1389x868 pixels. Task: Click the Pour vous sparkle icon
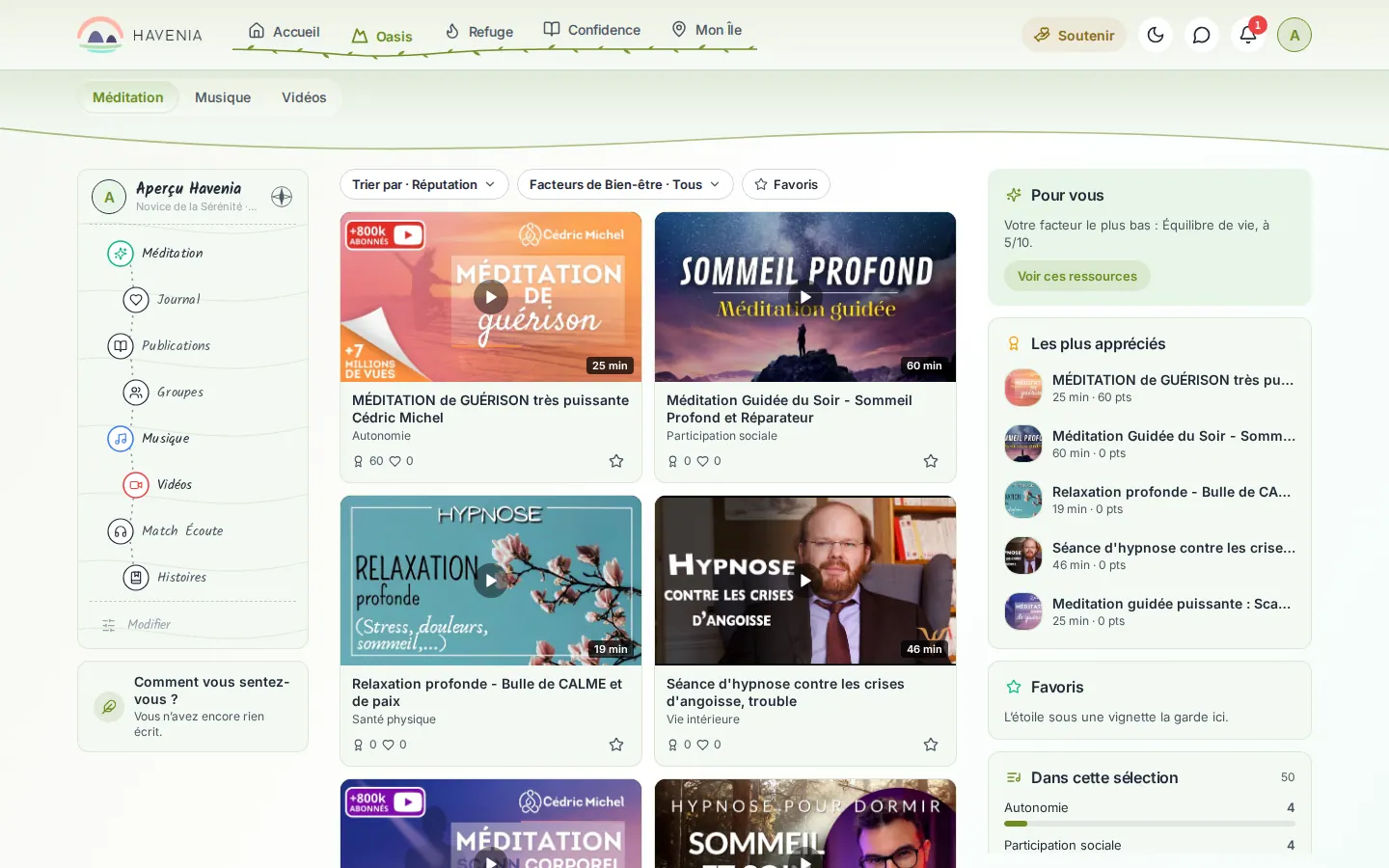coord(1014,195)
